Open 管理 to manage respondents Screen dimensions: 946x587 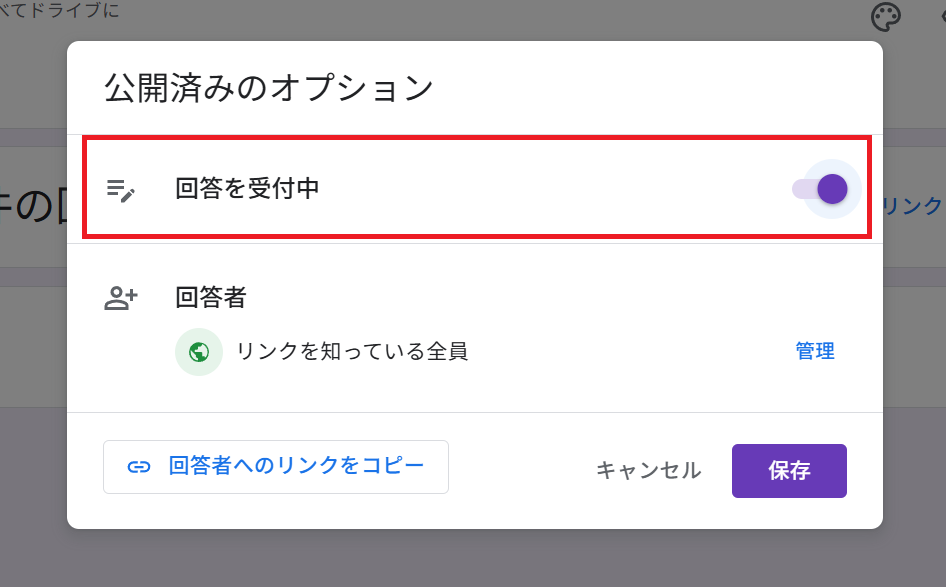click(x=815, y=351)
